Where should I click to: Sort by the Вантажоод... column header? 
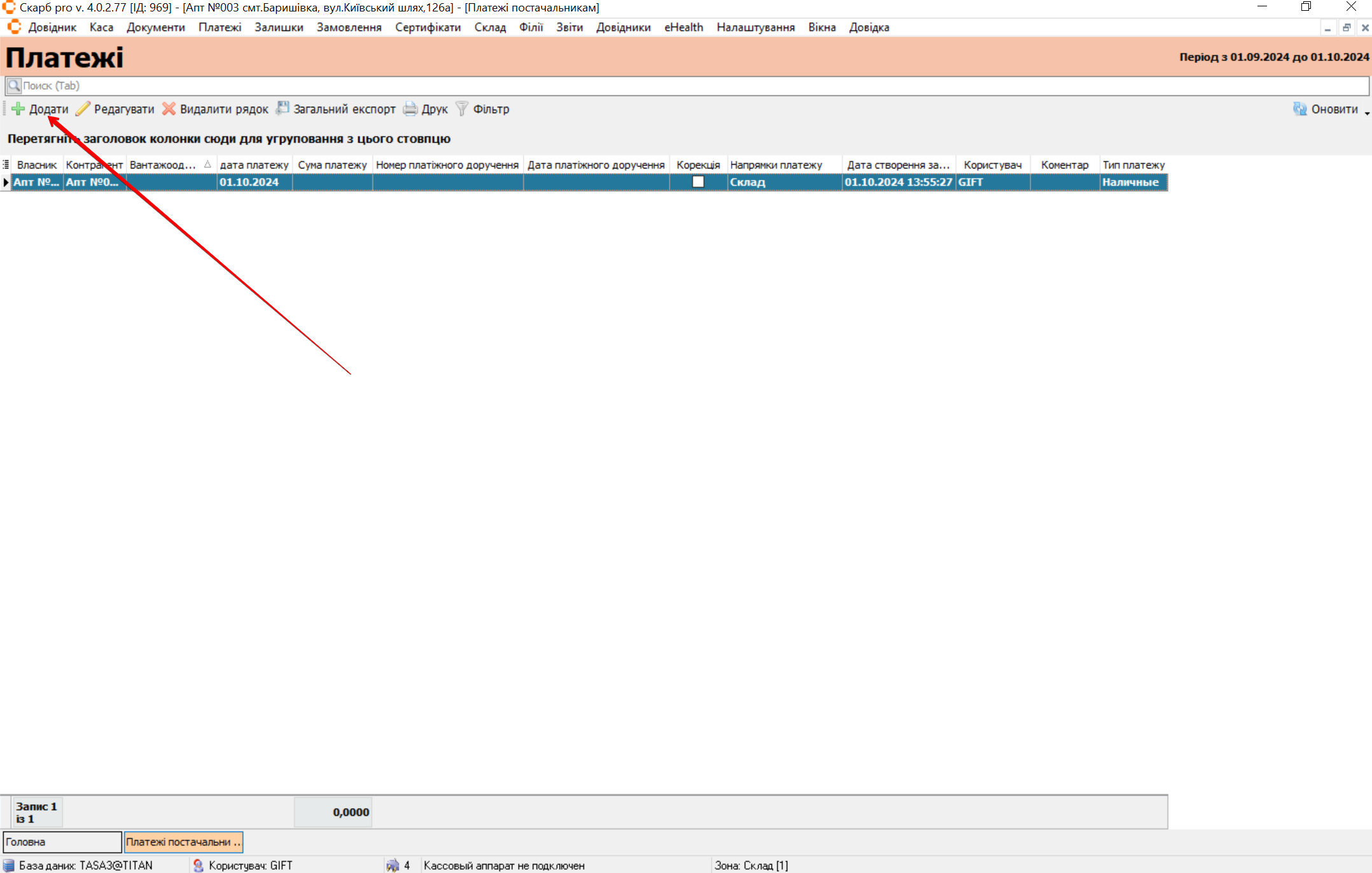pyautogui.click(x=163, y=165)
